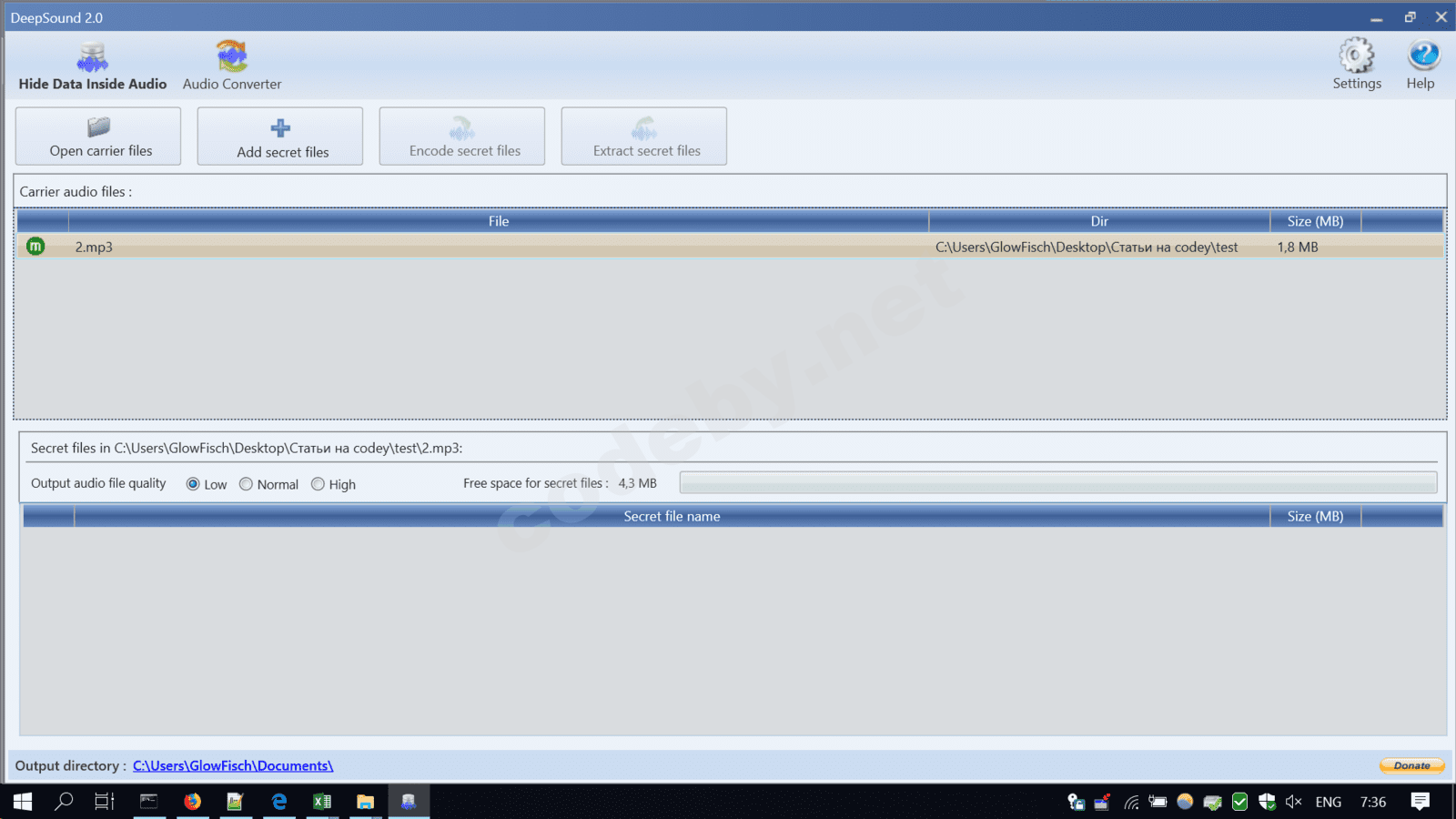Check the battery power tray icon

click(x=1158, y=802)
